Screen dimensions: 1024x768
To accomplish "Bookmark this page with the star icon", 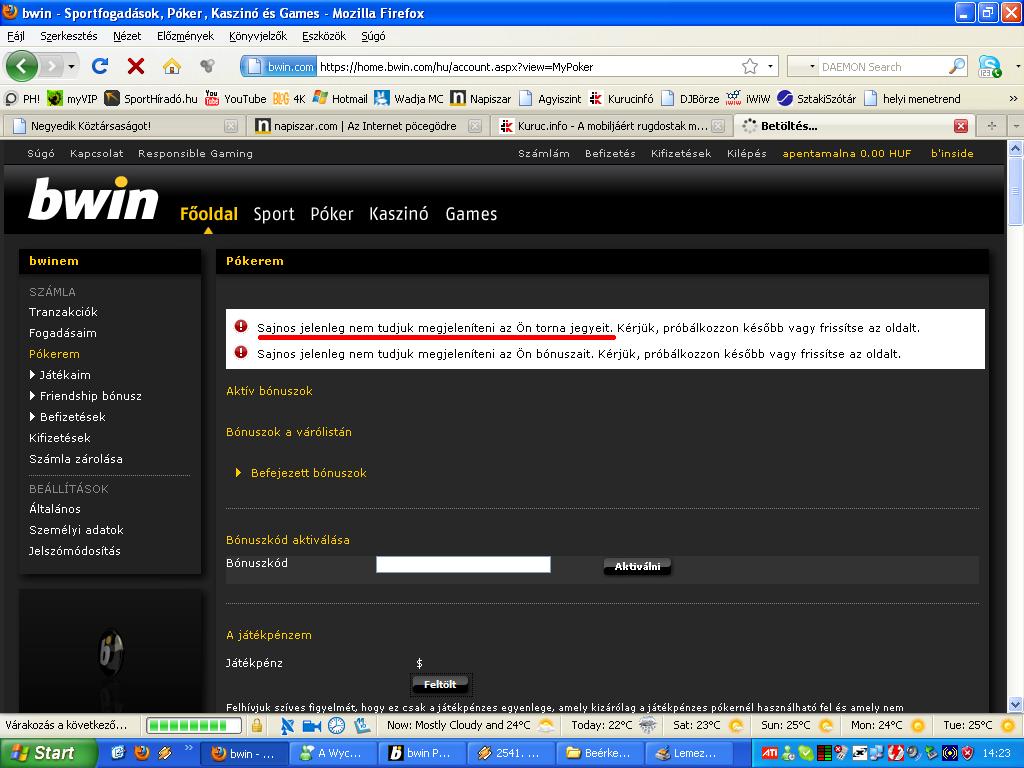I will pyautogui.click(x=750, y=66).
